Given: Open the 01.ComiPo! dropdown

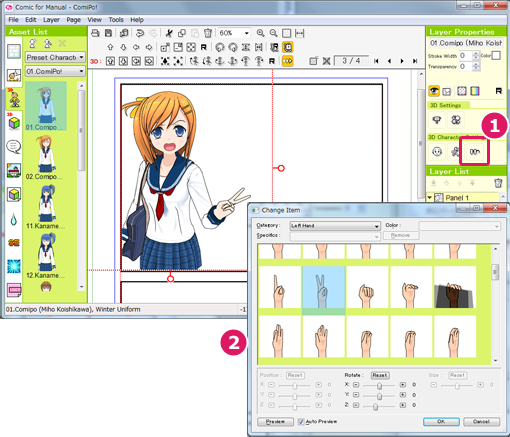Looking at the screenshot, I should [55, 71].
